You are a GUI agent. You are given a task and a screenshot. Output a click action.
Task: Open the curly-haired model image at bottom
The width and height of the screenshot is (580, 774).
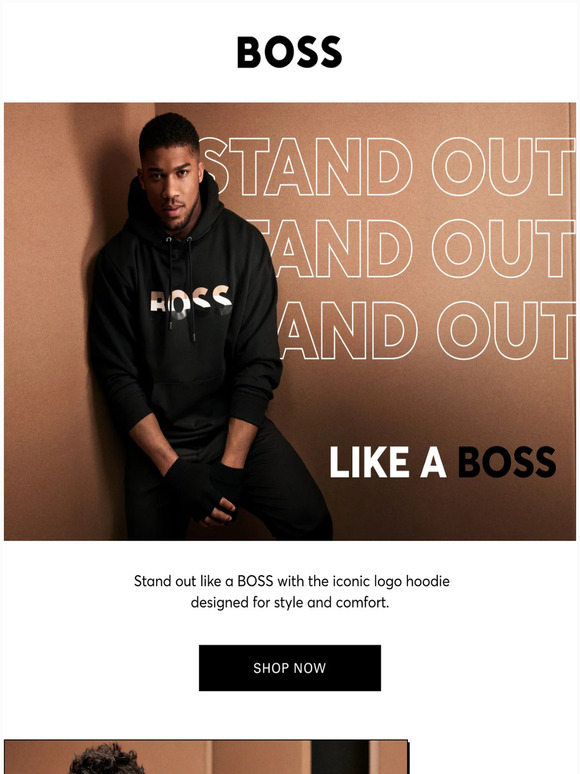[206, 757]
